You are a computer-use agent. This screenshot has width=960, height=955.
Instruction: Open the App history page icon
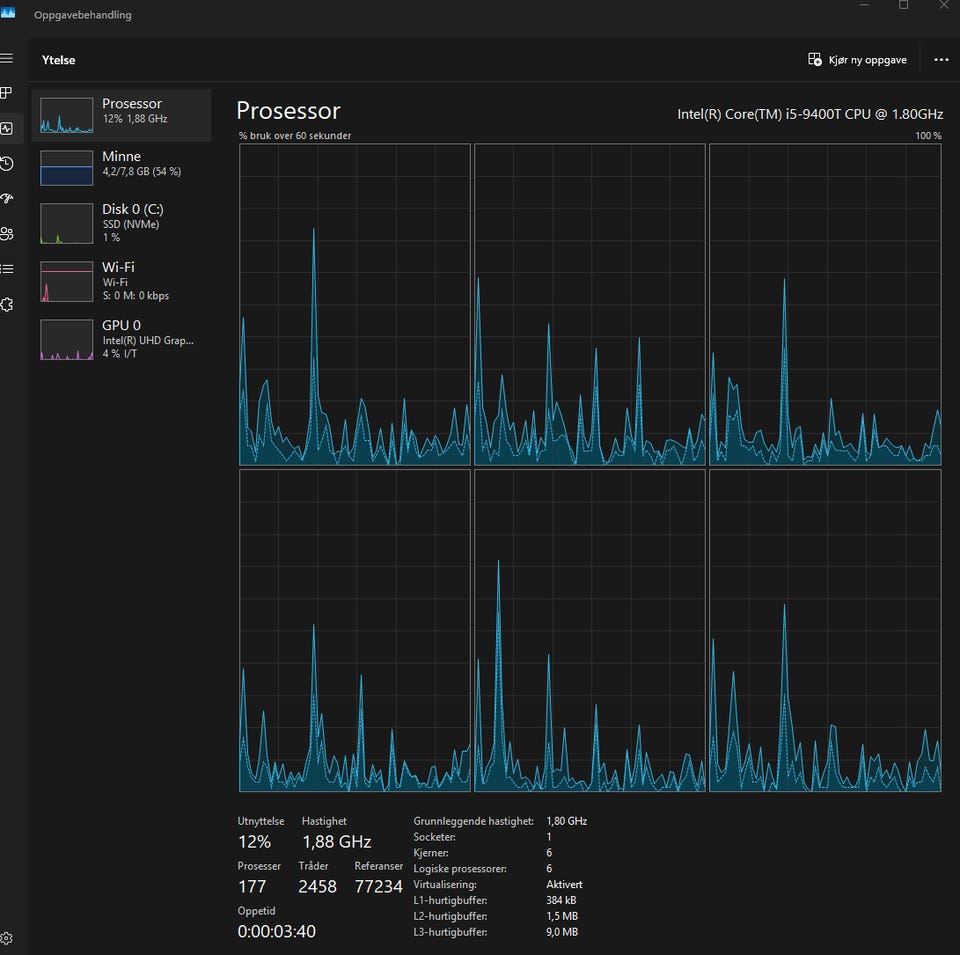(x=7, y=163)
